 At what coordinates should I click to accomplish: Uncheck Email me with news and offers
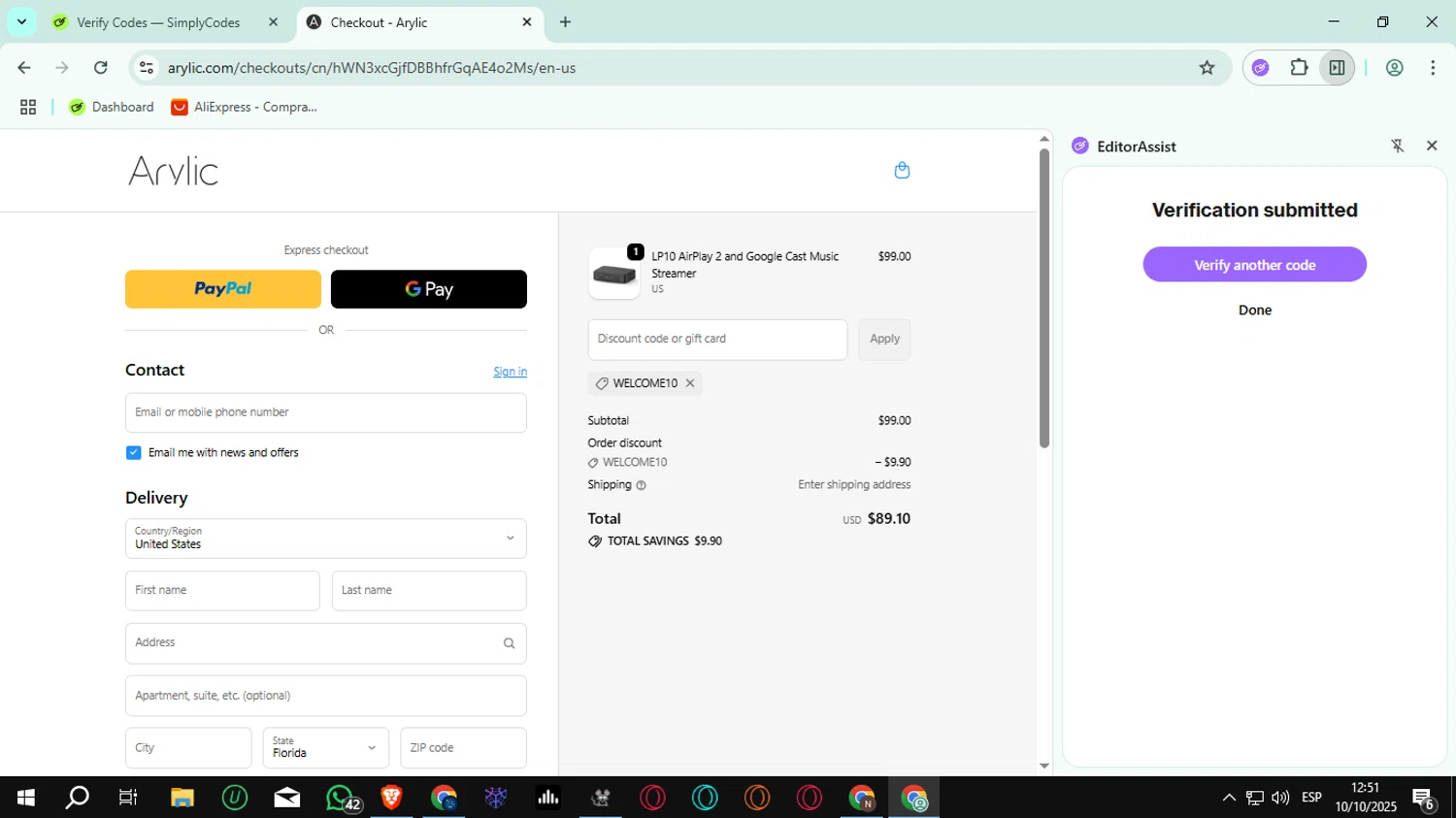pyautogui.click(x=134, y=453)
